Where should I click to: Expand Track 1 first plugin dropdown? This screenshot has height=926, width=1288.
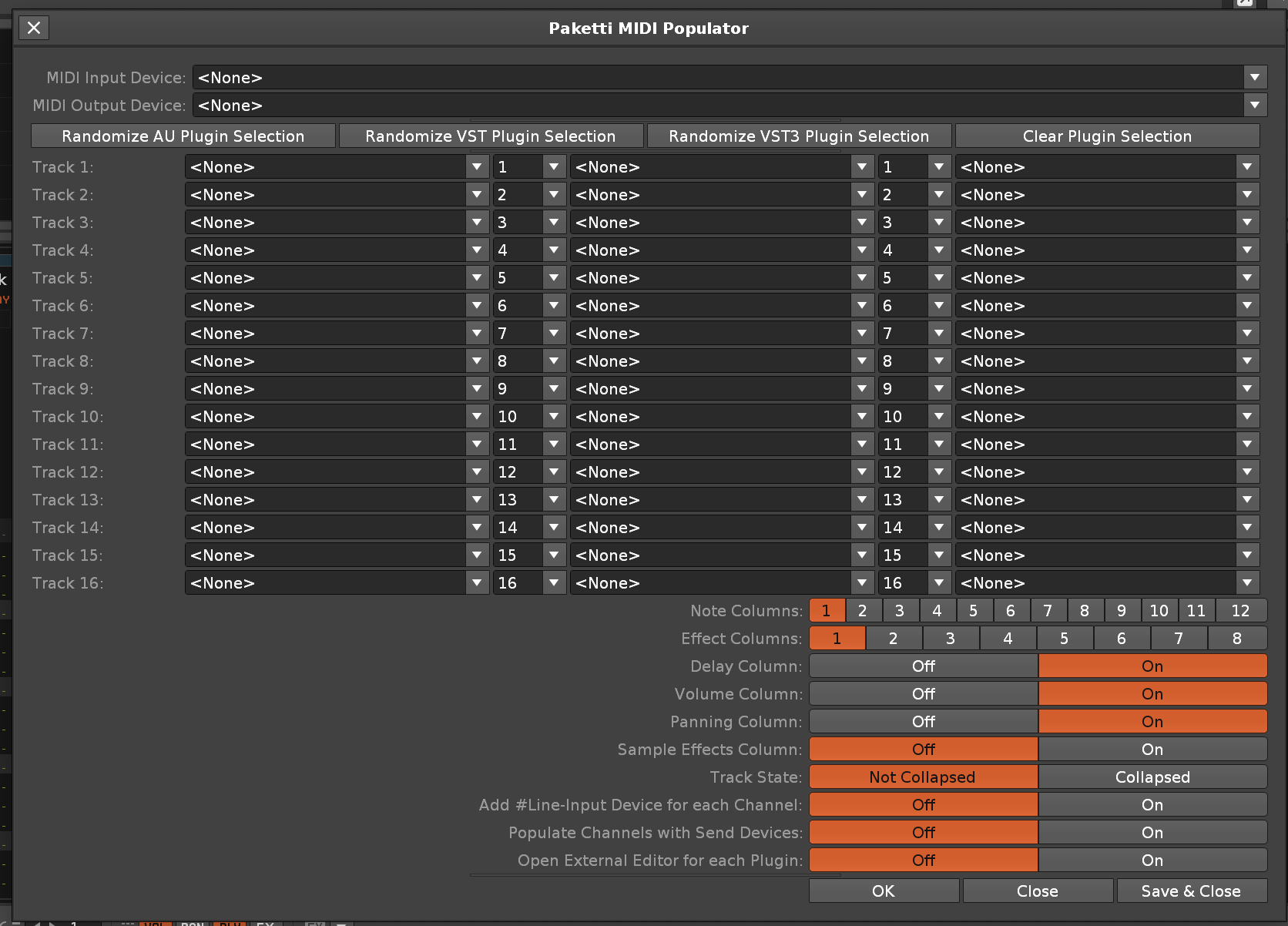click(477, 167)
